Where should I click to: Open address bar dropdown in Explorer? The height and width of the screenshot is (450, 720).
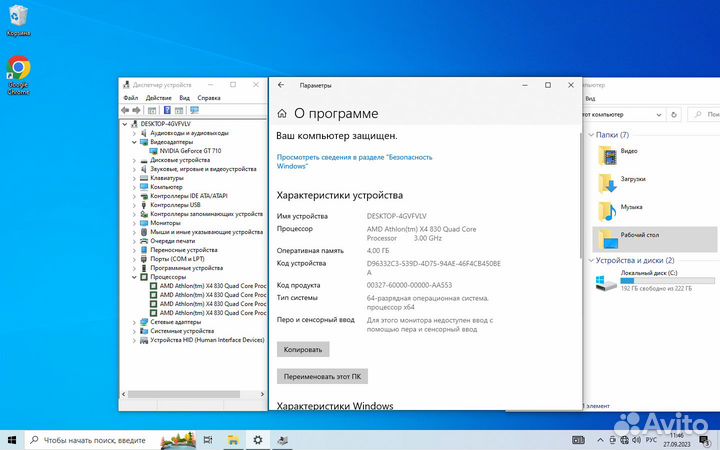click(x=658, y=115)
